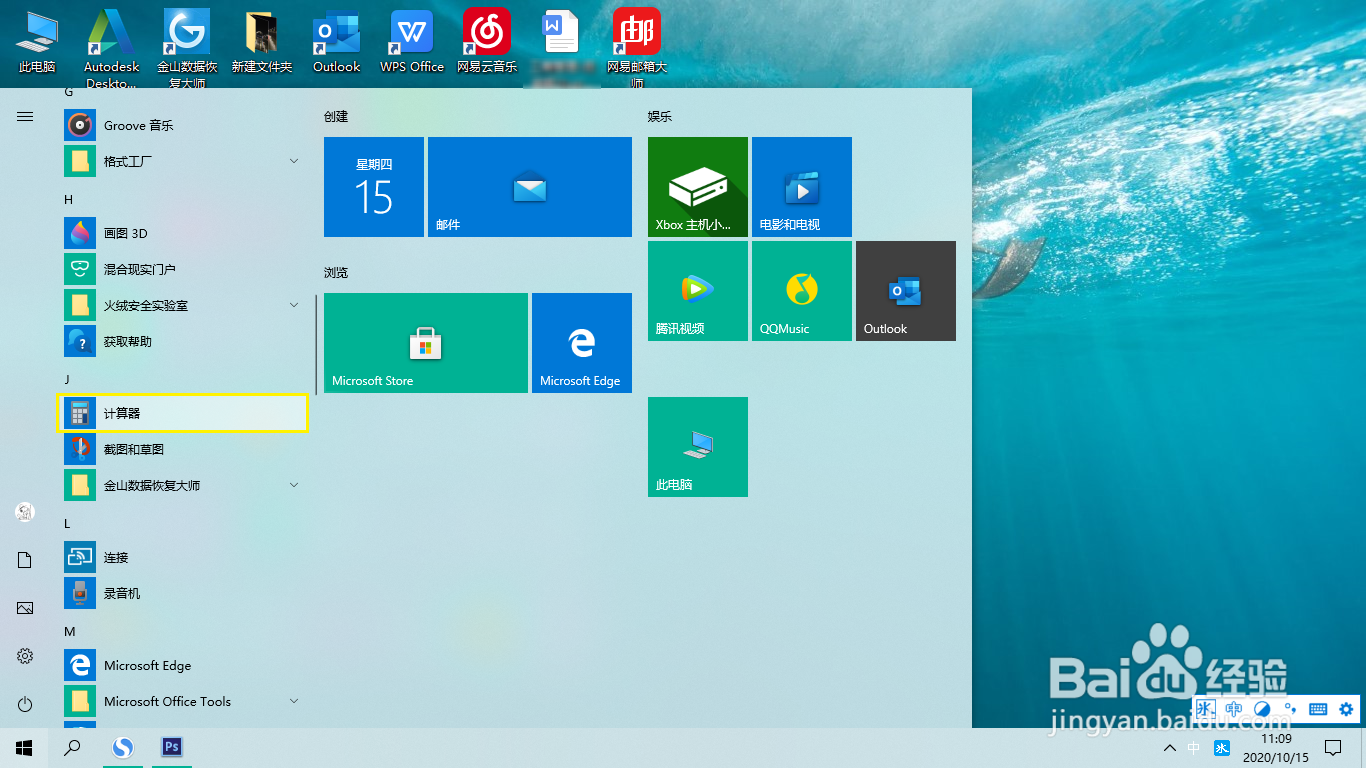Screen dimensions: 1366x768
Task: Open the QQMusic tile
Action: coord(802,291)
